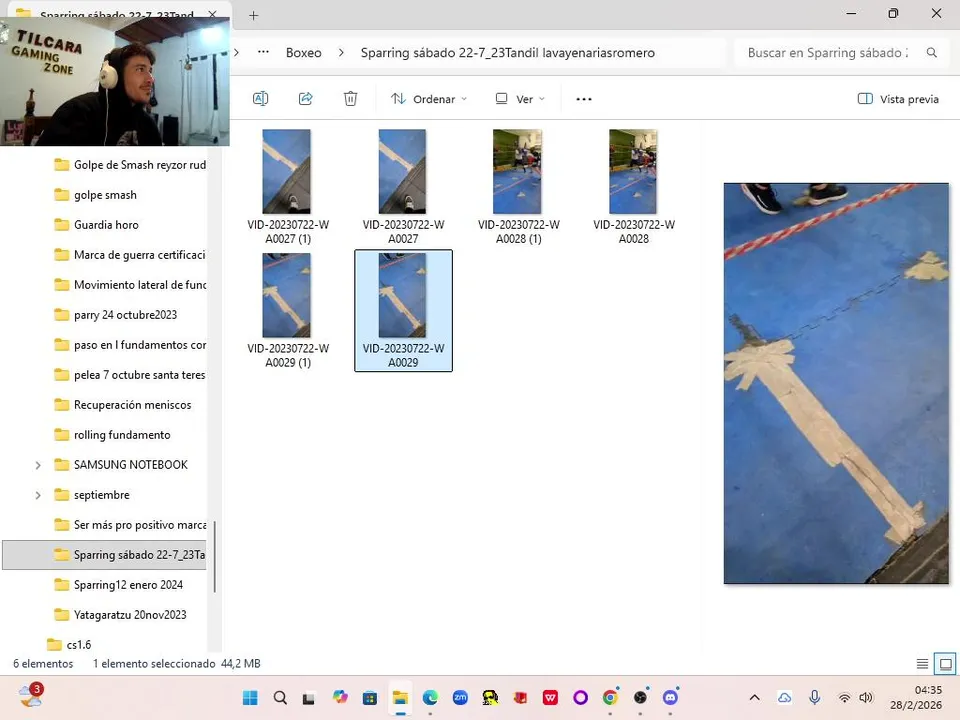Select the Sparring sábado 22-7_23Ta tree folder
This screenshot has width=960, height=720.
point(105,555)
